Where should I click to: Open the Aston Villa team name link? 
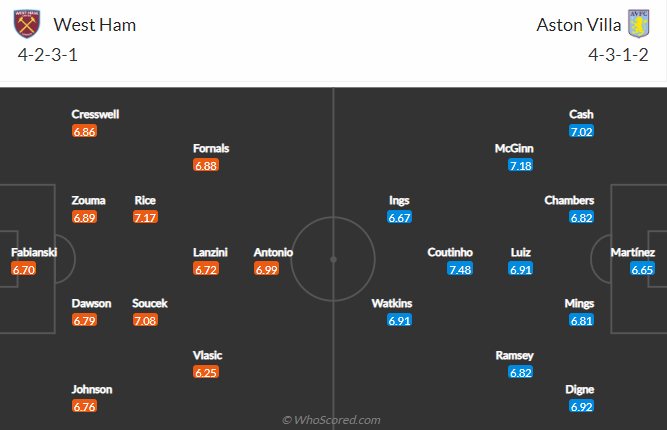[x=579, y=25]
